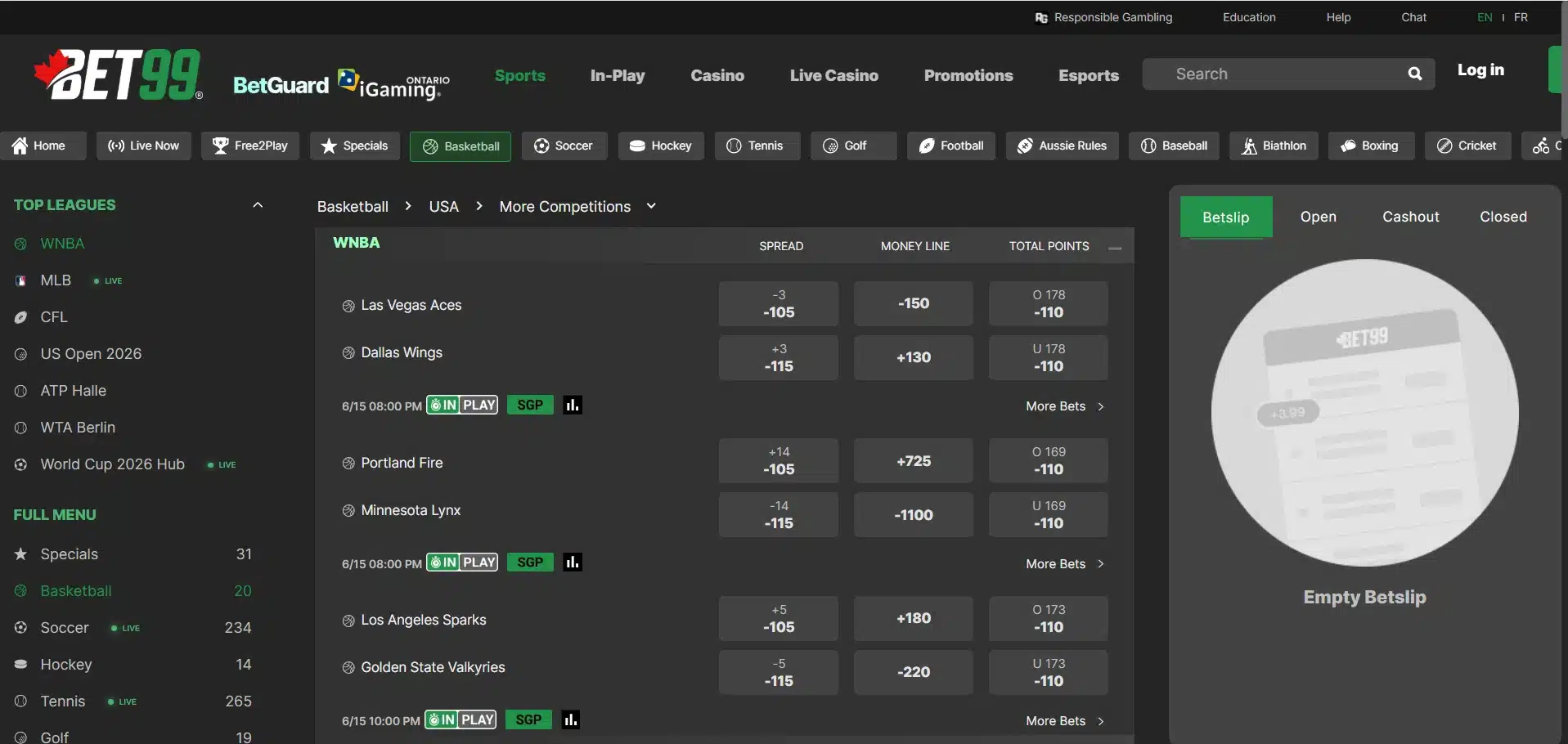Select Baseball in sports bar
This screenshot has height=744, width=1568.
point(1174,146)
